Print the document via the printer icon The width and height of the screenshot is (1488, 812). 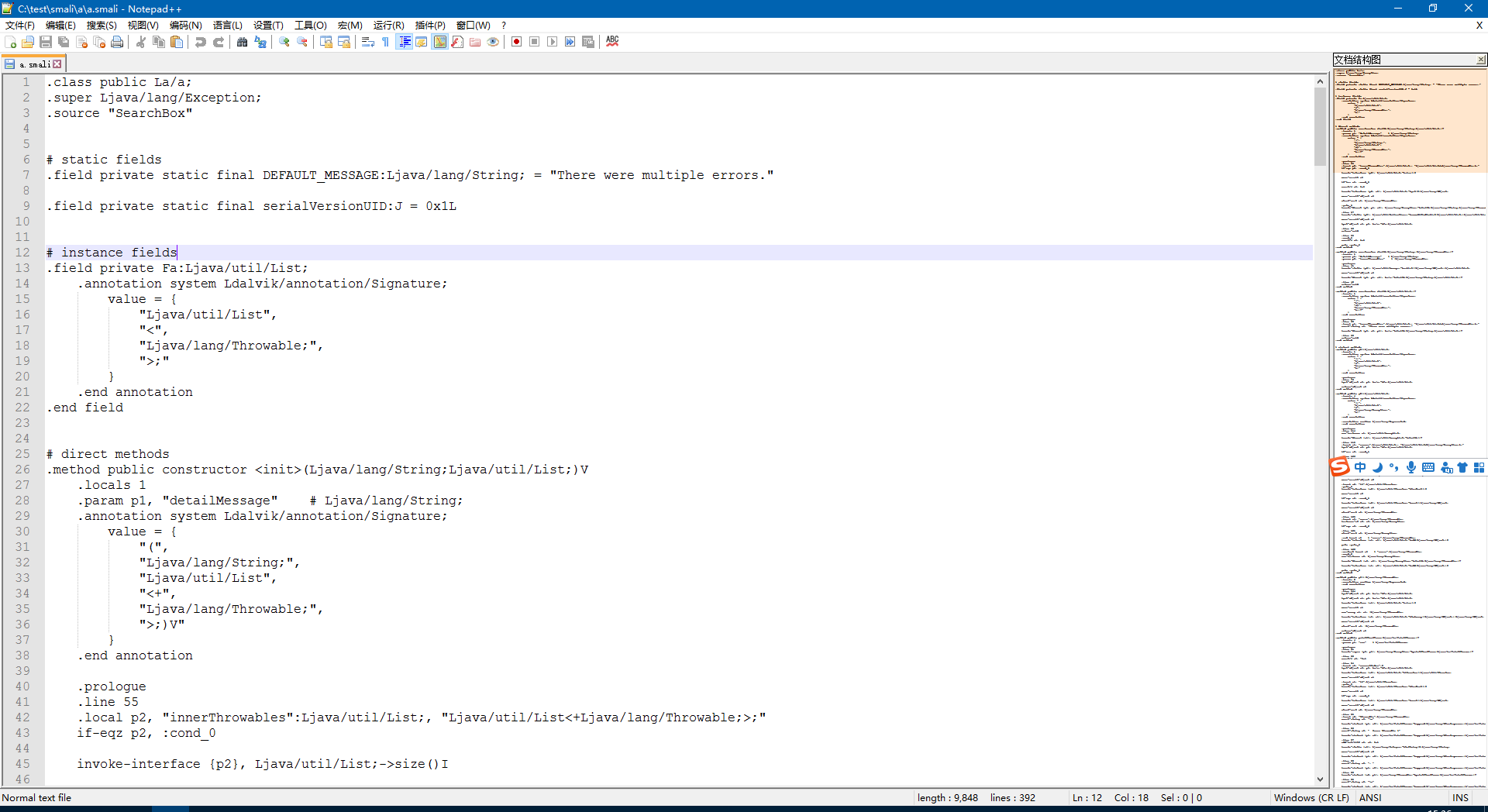point(117,42)
